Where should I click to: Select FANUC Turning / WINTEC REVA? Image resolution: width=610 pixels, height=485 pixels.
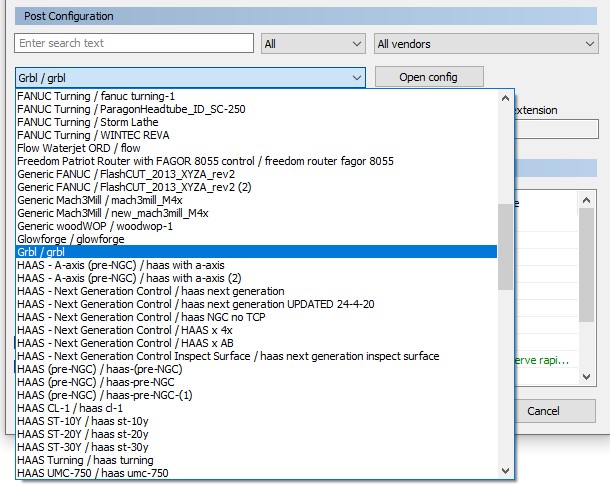pyautogui.click(x=256, y=135)
